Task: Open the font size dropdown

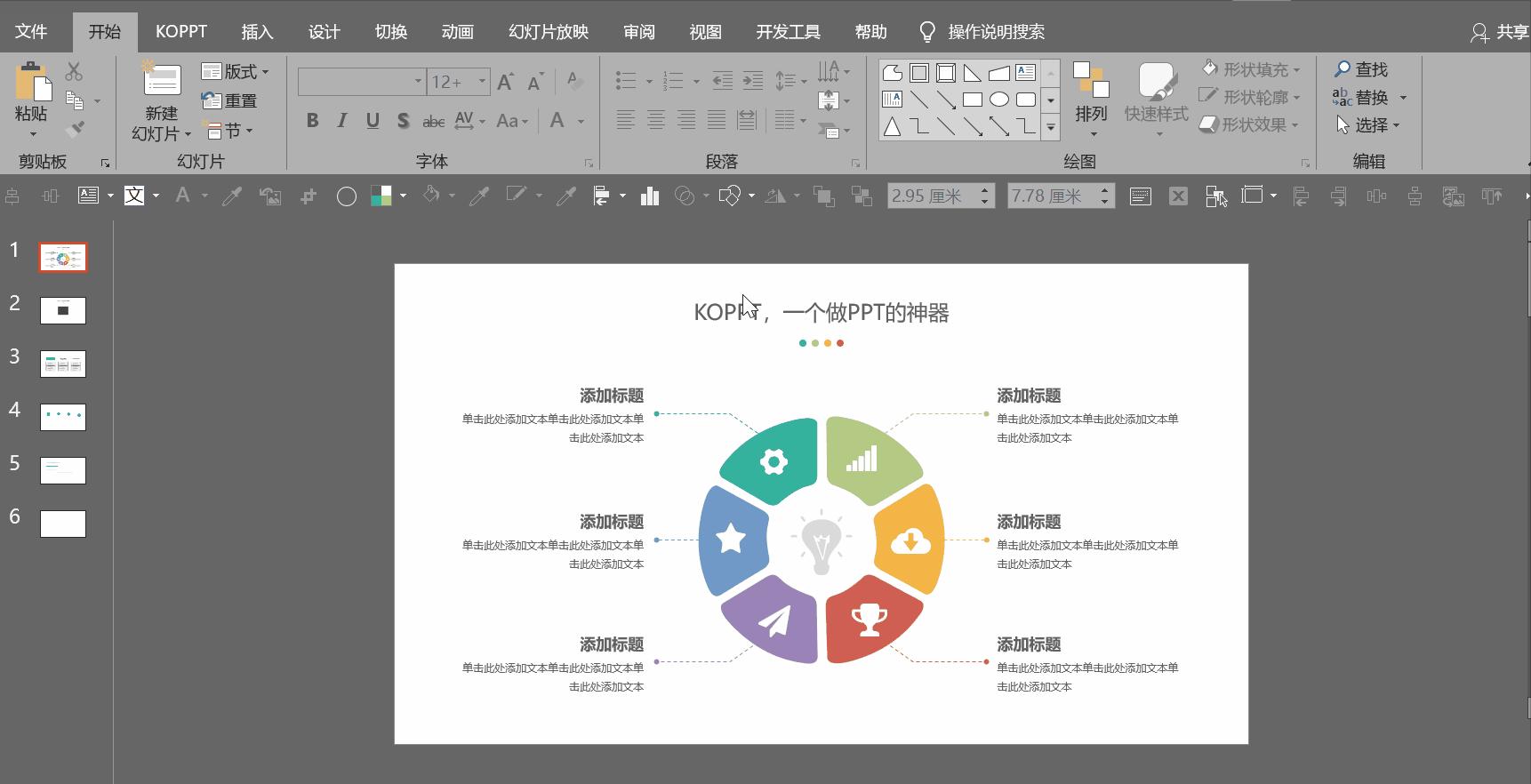Action: (x=482, y=82)
